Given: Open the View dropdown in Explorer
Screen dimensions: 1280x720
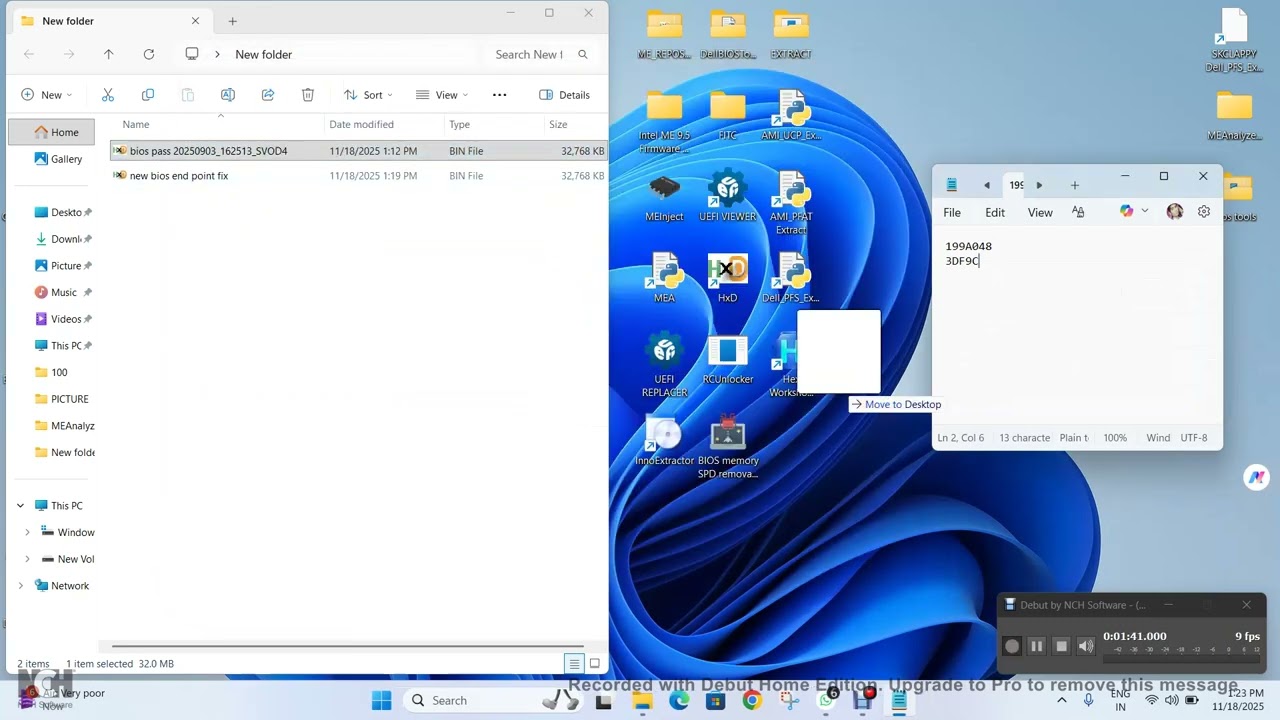Looking at the screenshot, I should [442, 95].
